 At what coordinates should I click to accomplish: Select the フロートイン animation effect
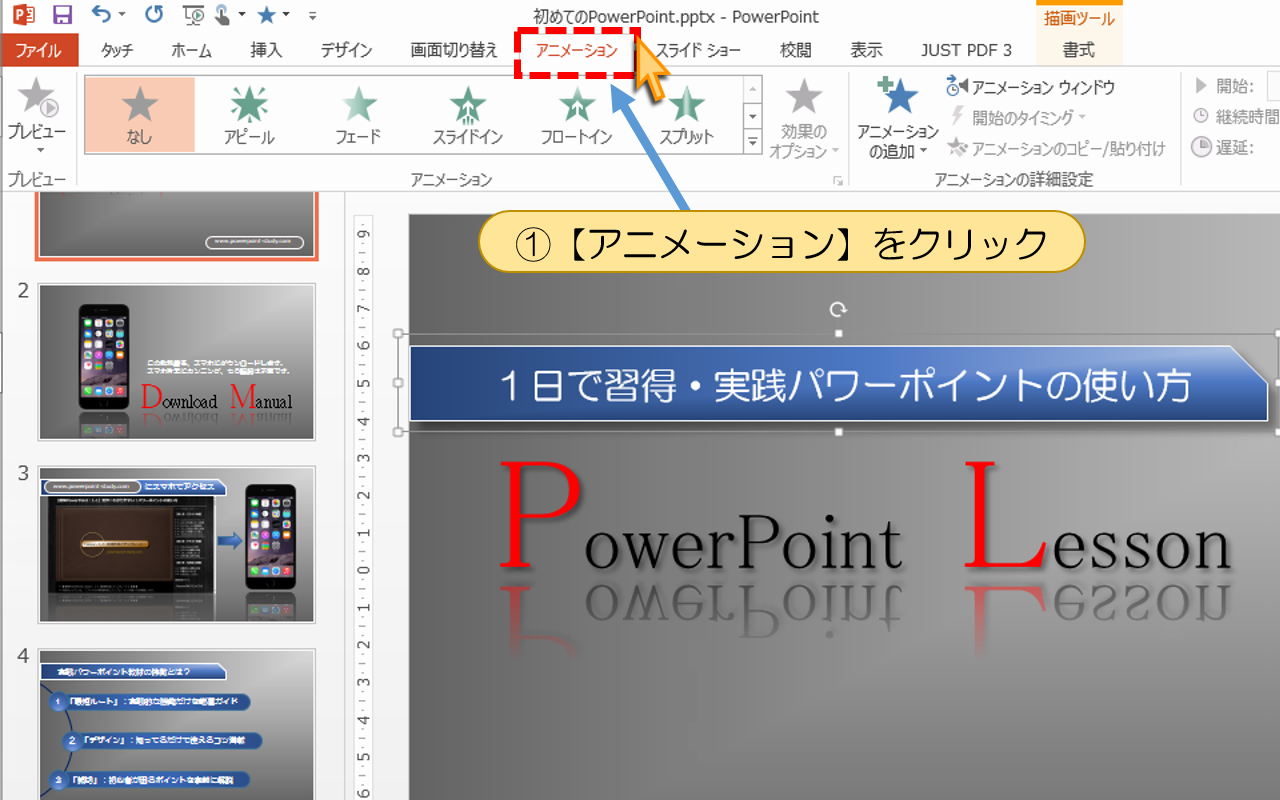point(577,115)
